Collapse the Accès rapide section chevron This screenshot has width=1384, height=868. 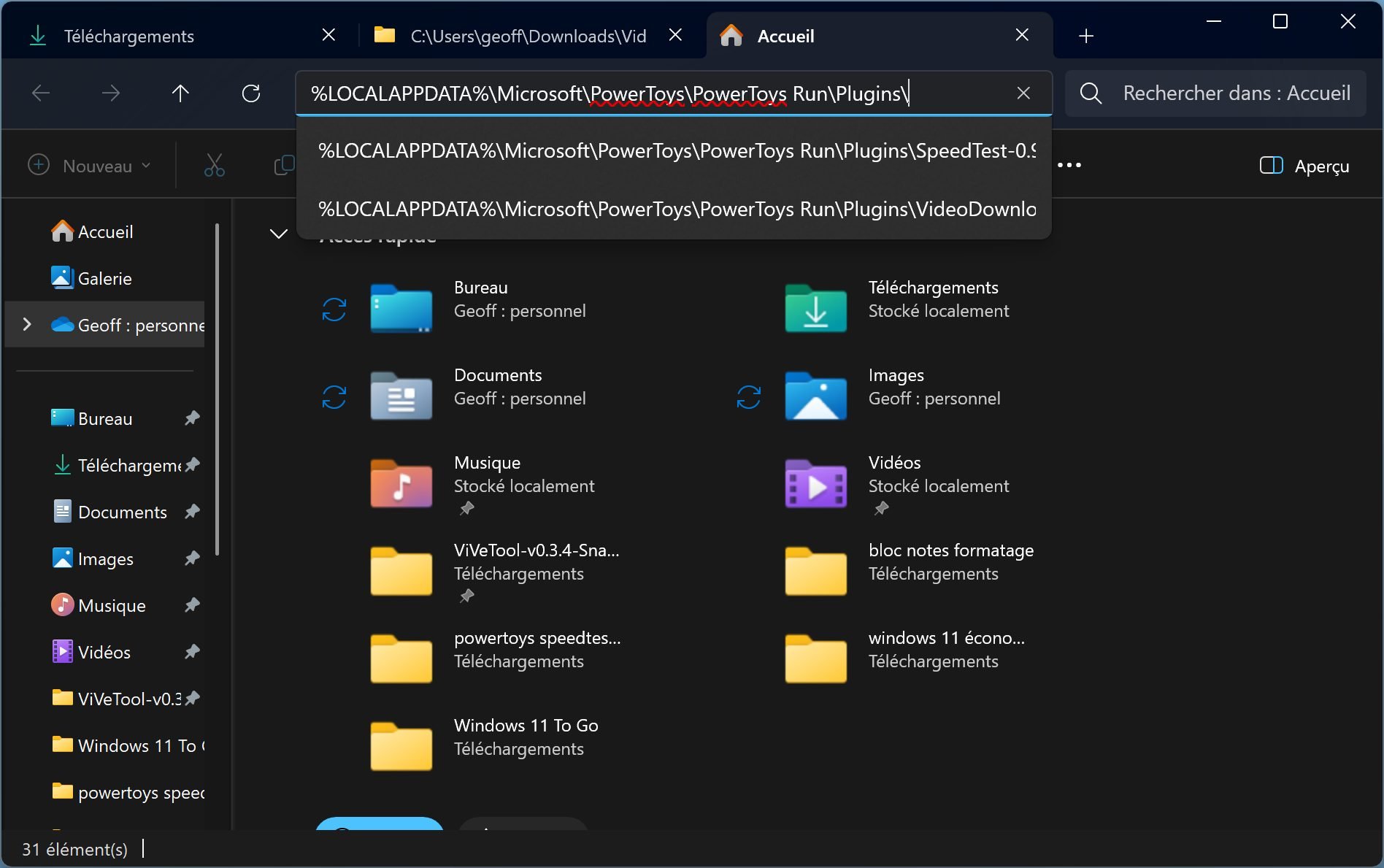pyautogui.click(x=278, y=234)
